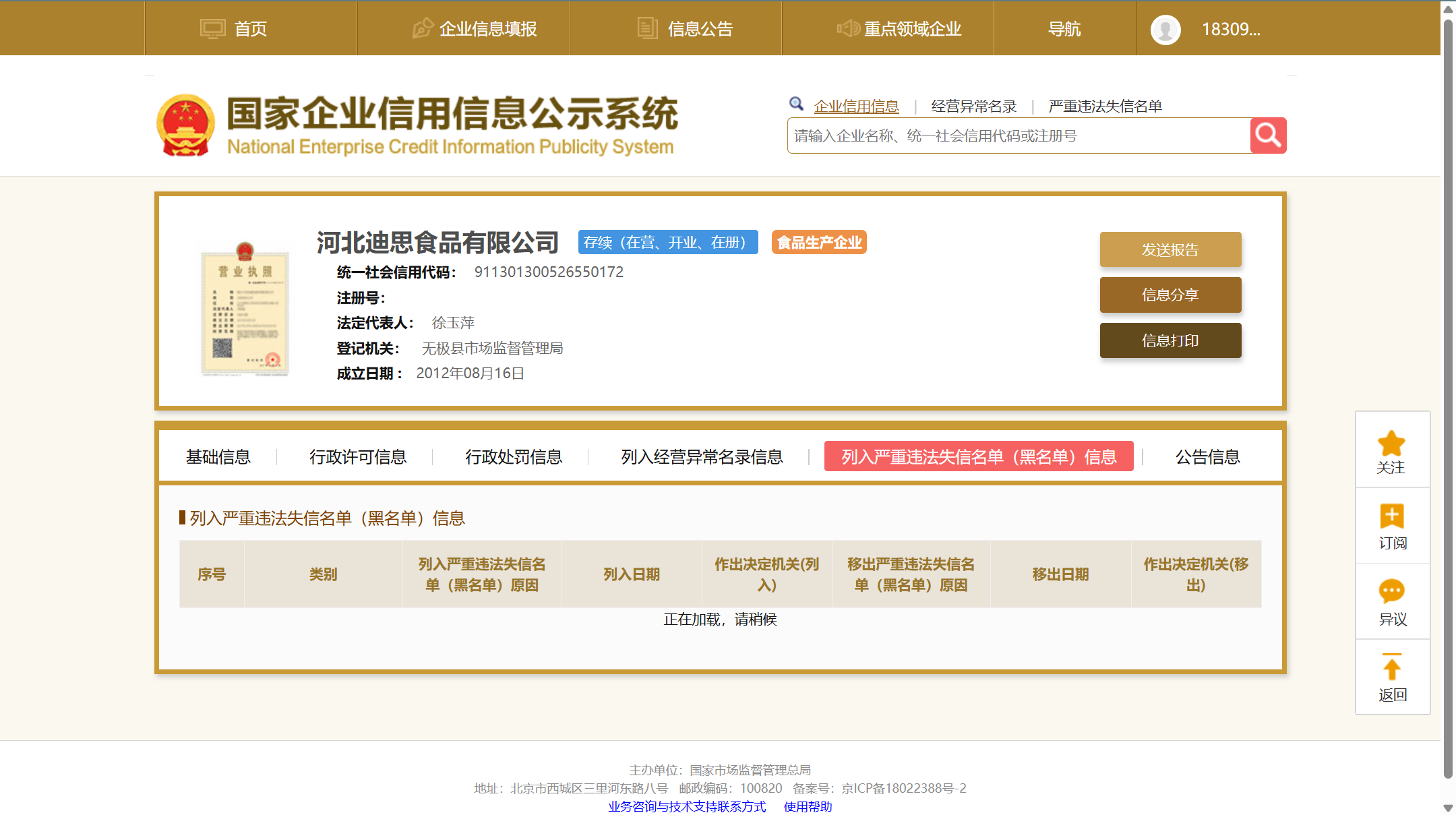Click the red search button
The height and width of the screenshot is (815, 1456).
tap(1268, 135)
